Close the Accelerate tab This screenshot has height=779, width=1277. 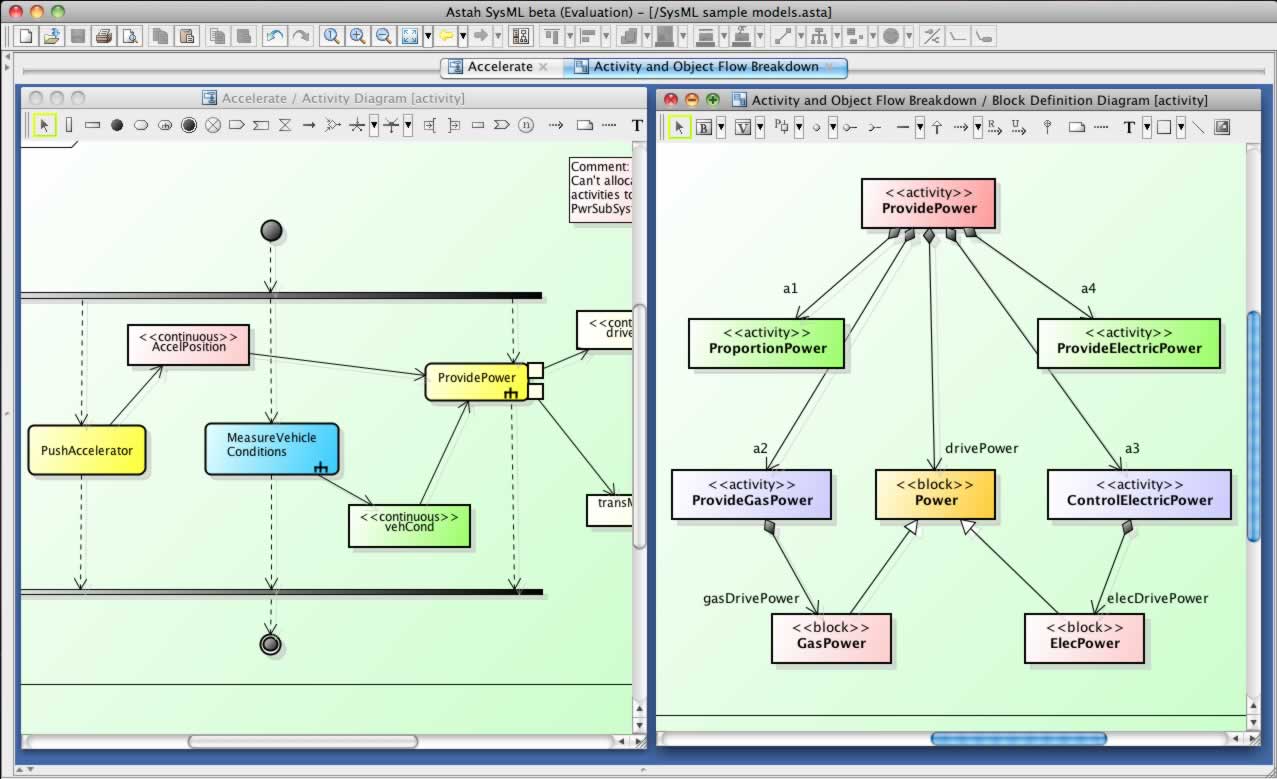543,67
